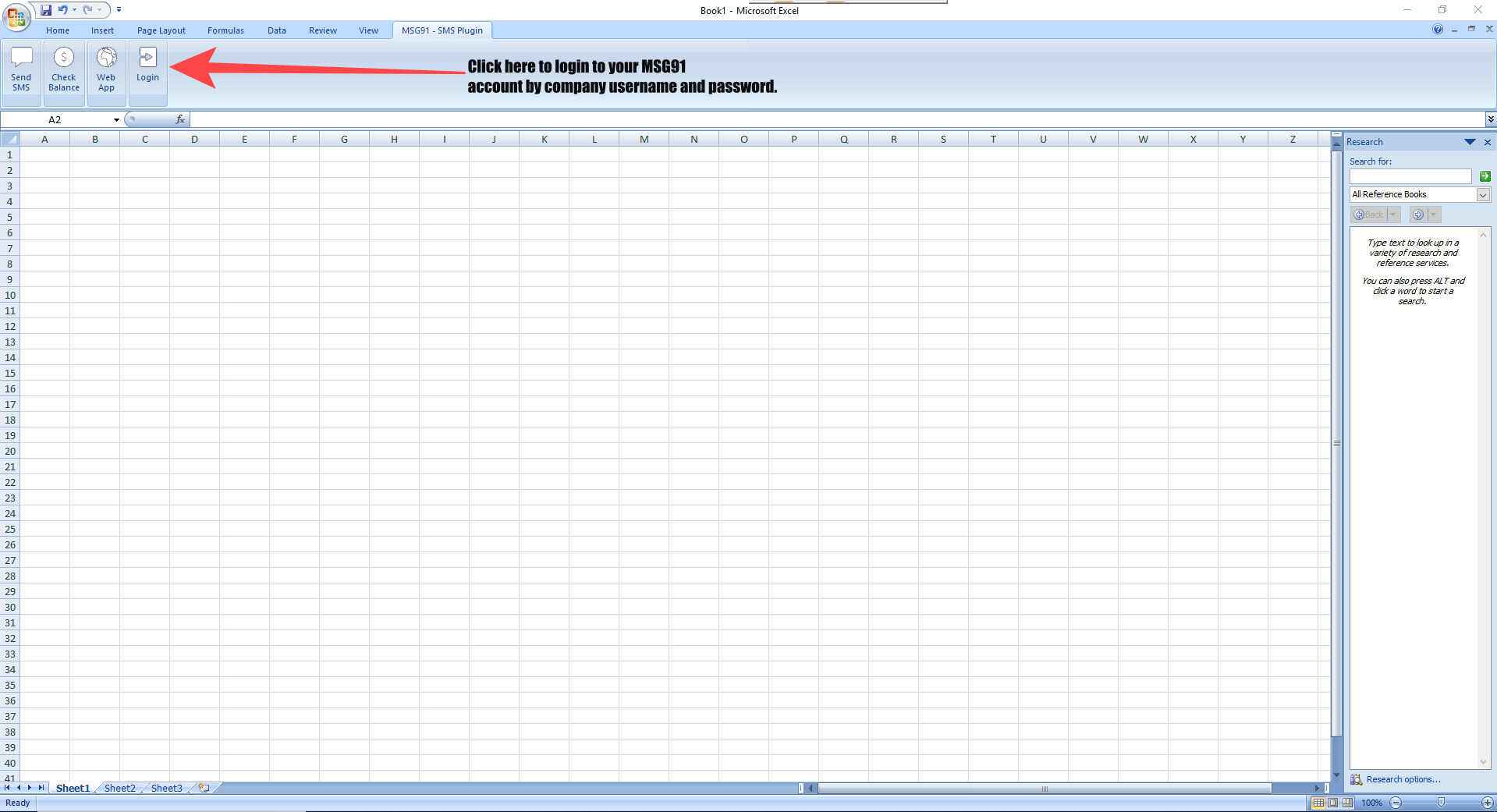The width and height of the screenshot is (1497, 812).
Task: Switch to Sheet3 tab
Action: pos(166,788)
